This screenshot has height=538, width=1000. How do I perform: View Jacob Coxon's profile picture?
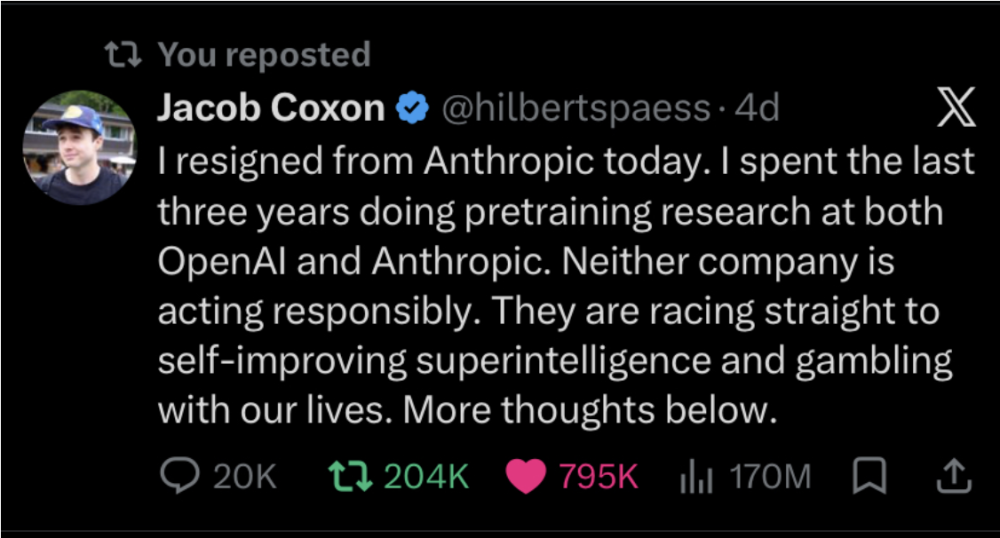click(80, 147)
